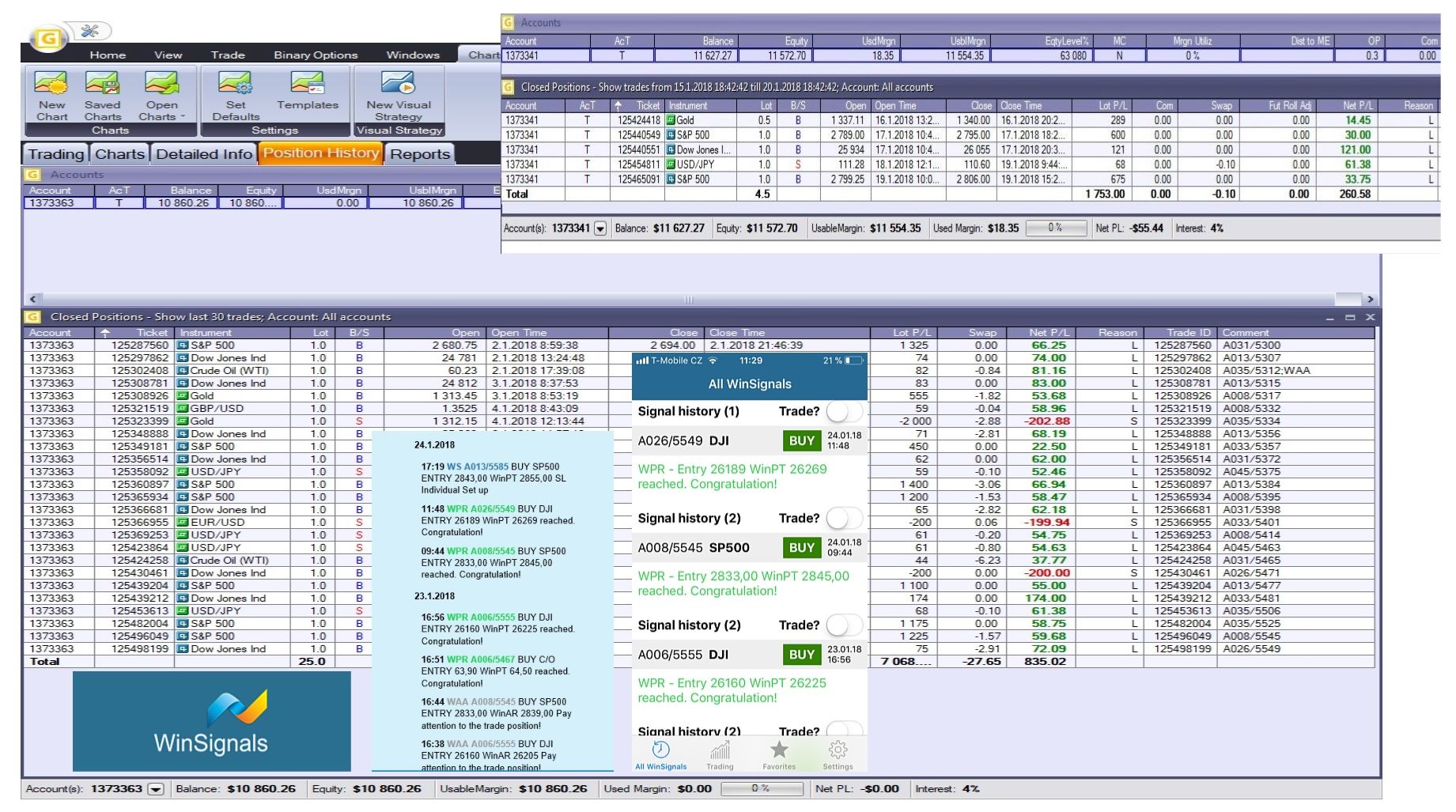Open the wrench tools icon beside the G logo
Viewport: 1456px width, 812px height.
[90, 32]
